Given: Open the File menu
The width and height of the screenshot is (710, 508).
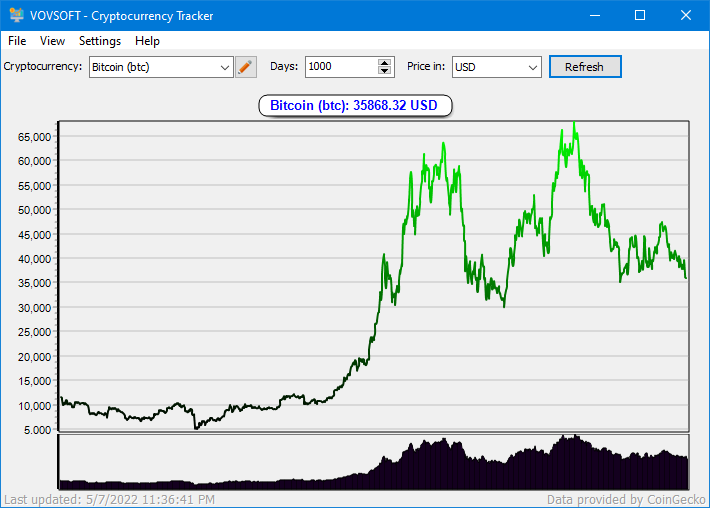Looking at the screenshot, I should (x=17, y=41).
